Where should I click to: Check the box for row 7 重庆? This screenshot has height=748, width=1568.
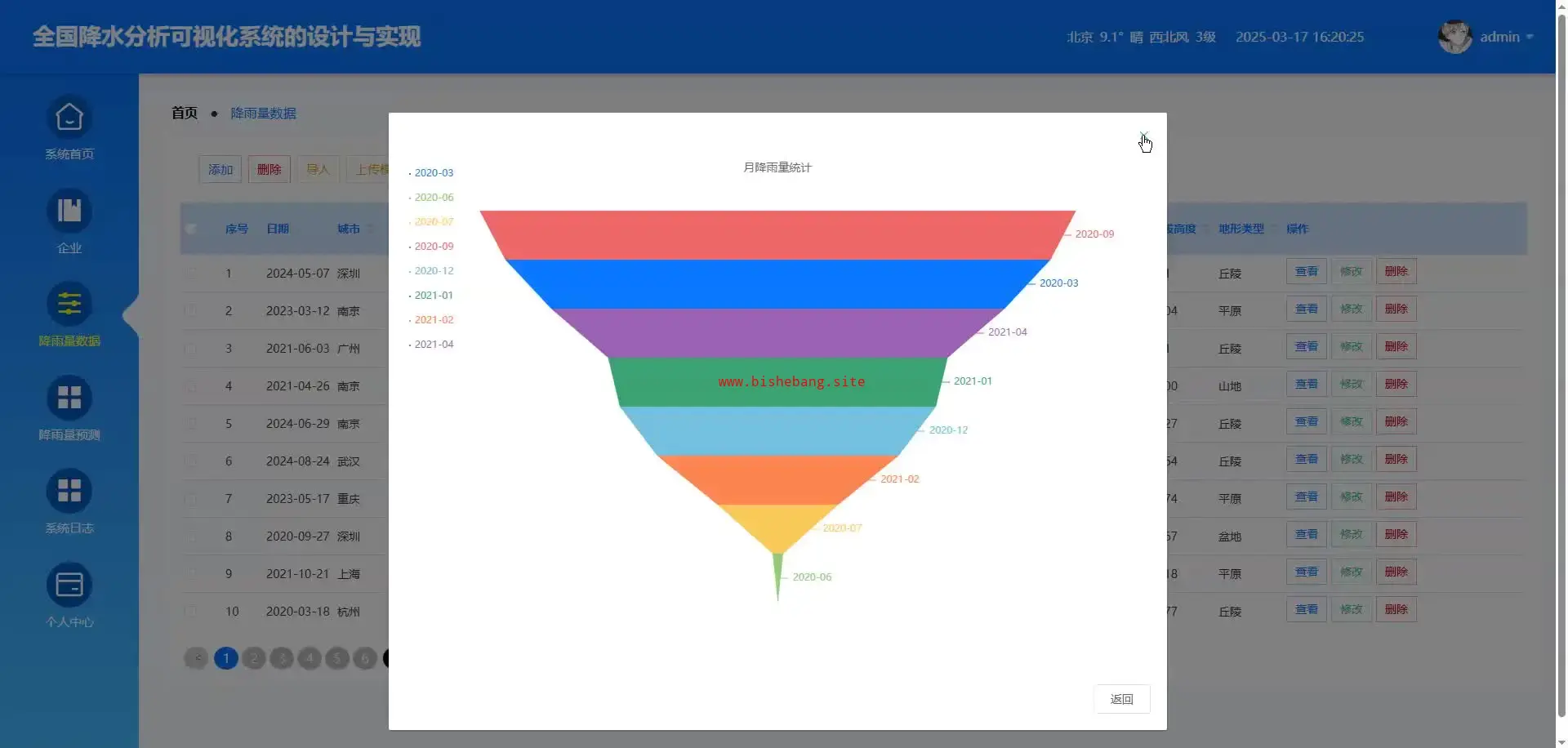click(x=191, y=499)
